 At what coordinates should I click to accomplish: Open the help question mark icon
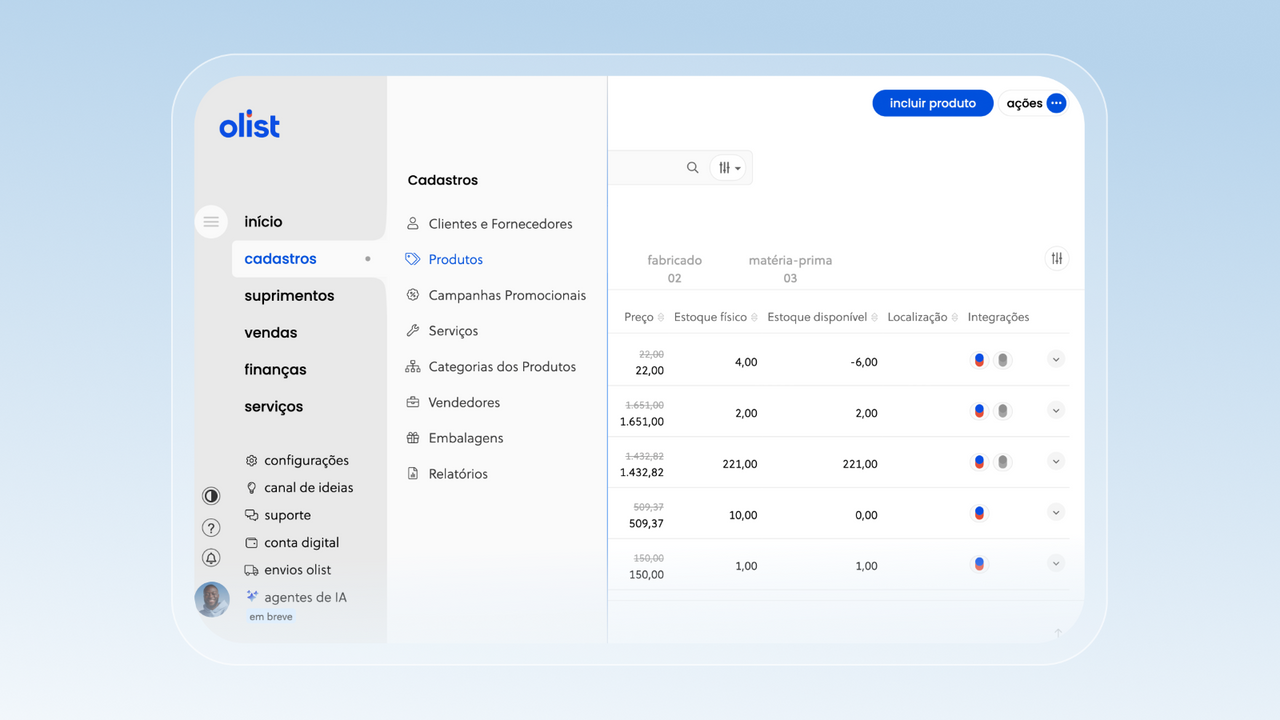211,527
